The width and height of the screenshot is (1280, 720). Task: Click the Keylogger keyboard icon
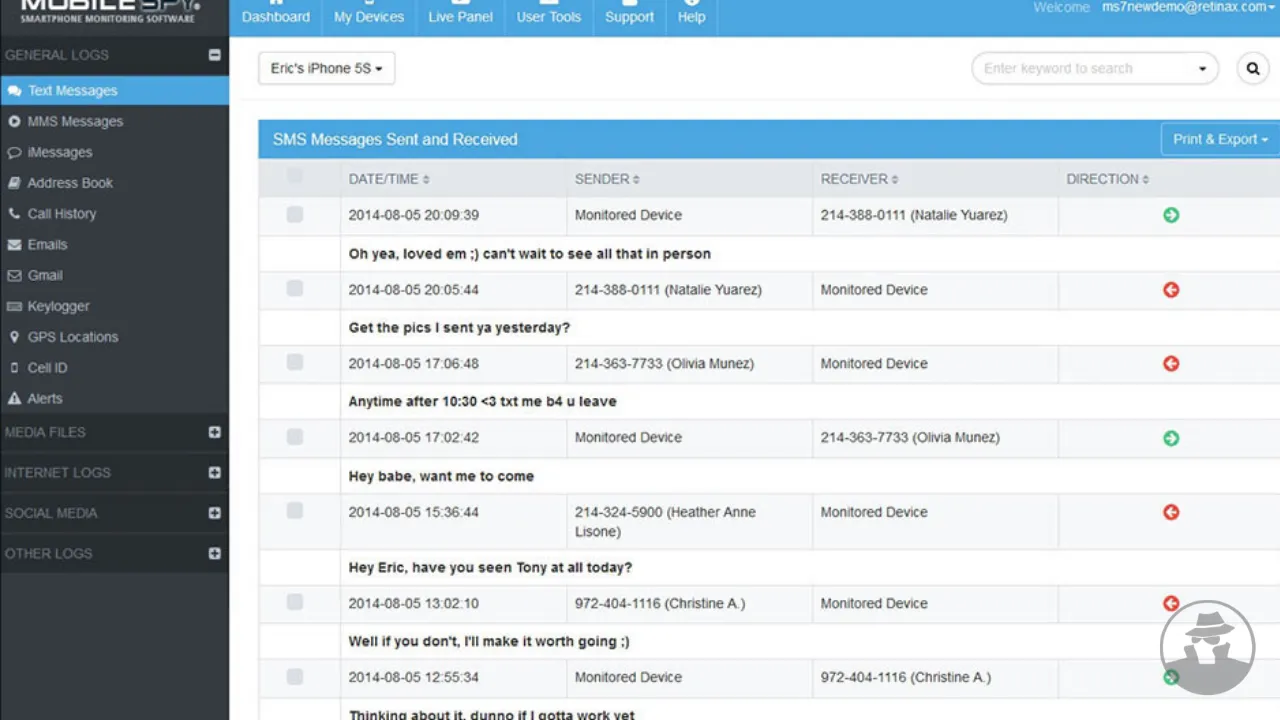click(x=14, y=306)
